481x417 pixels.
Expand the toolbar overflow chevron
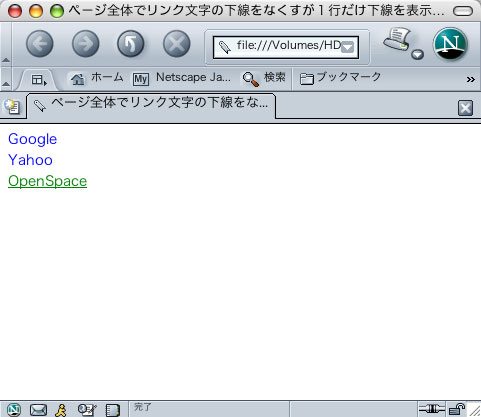pos(471,79)
